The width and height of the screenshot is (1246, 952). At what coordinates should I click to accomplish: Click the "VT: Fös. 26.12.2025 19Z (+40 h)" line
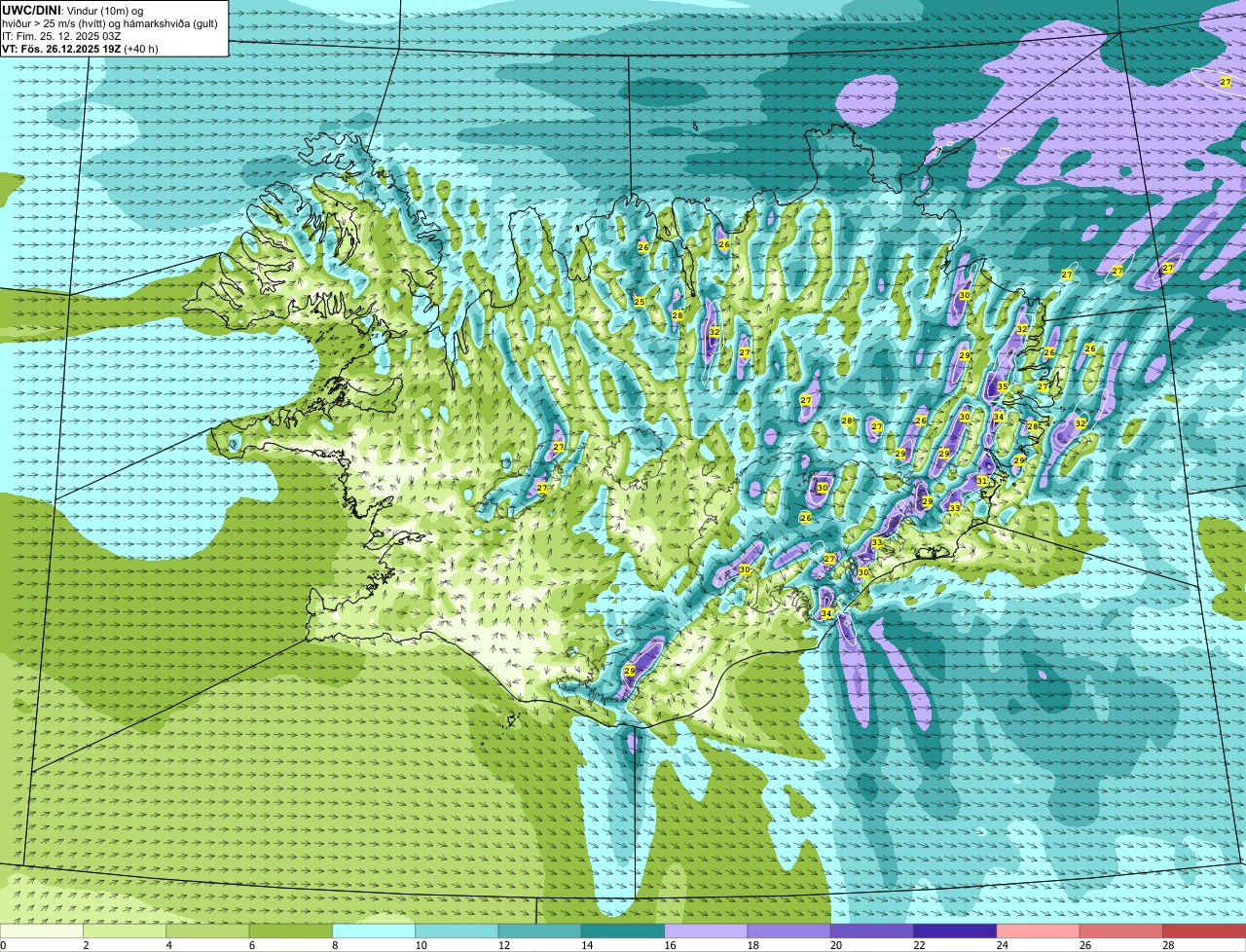click(80, 48)
